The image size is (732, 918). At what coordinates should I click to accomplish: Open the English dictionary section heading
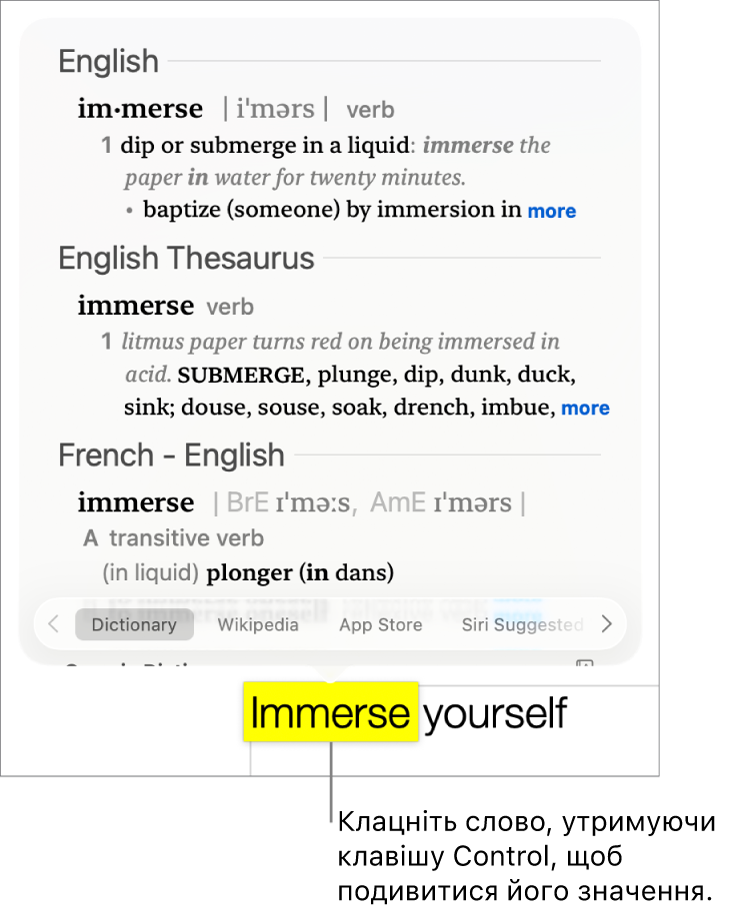(x=108, y=62)
